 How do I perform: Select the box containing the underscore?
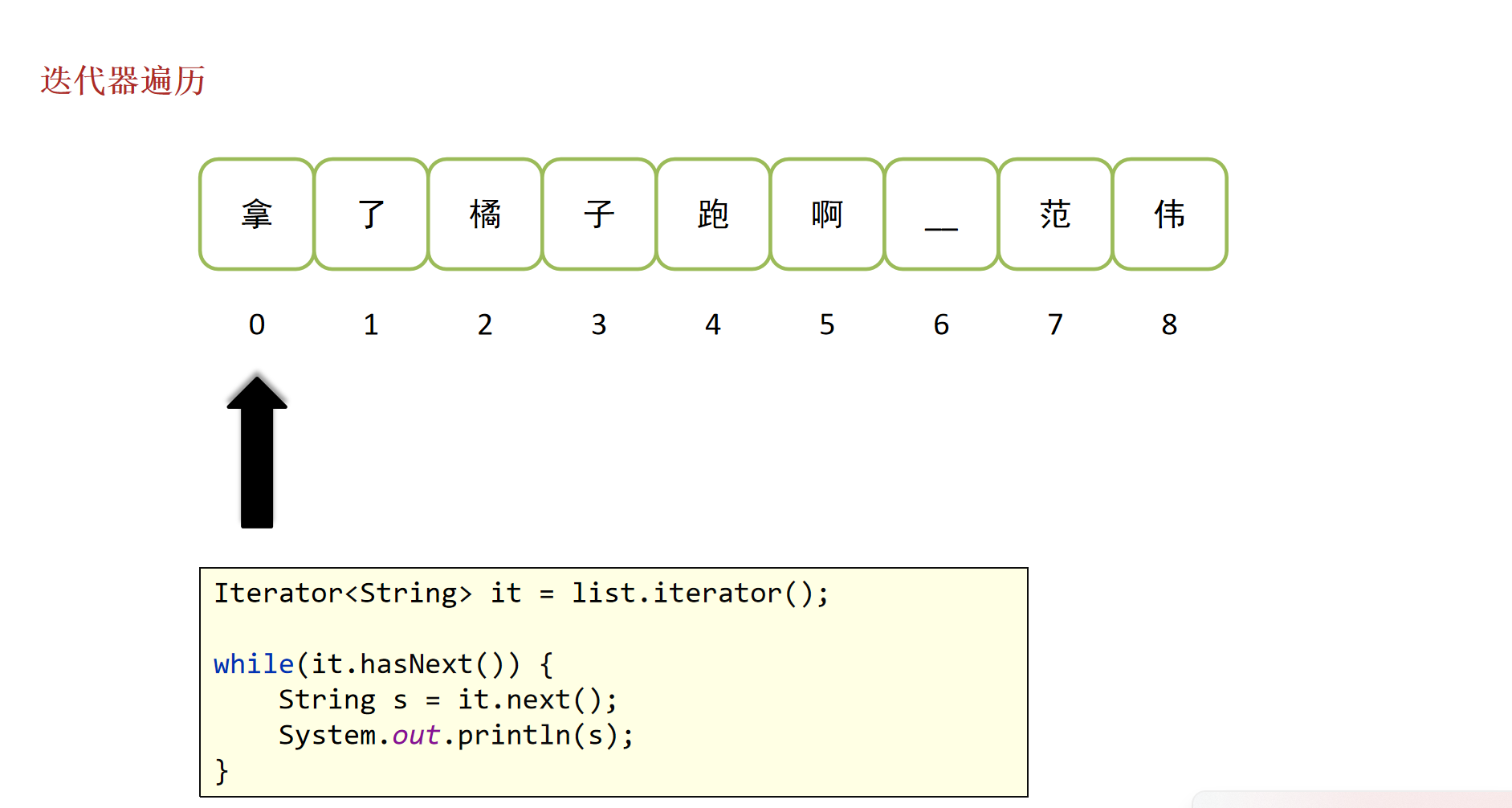pyautogui.click(x=941, y=214)
